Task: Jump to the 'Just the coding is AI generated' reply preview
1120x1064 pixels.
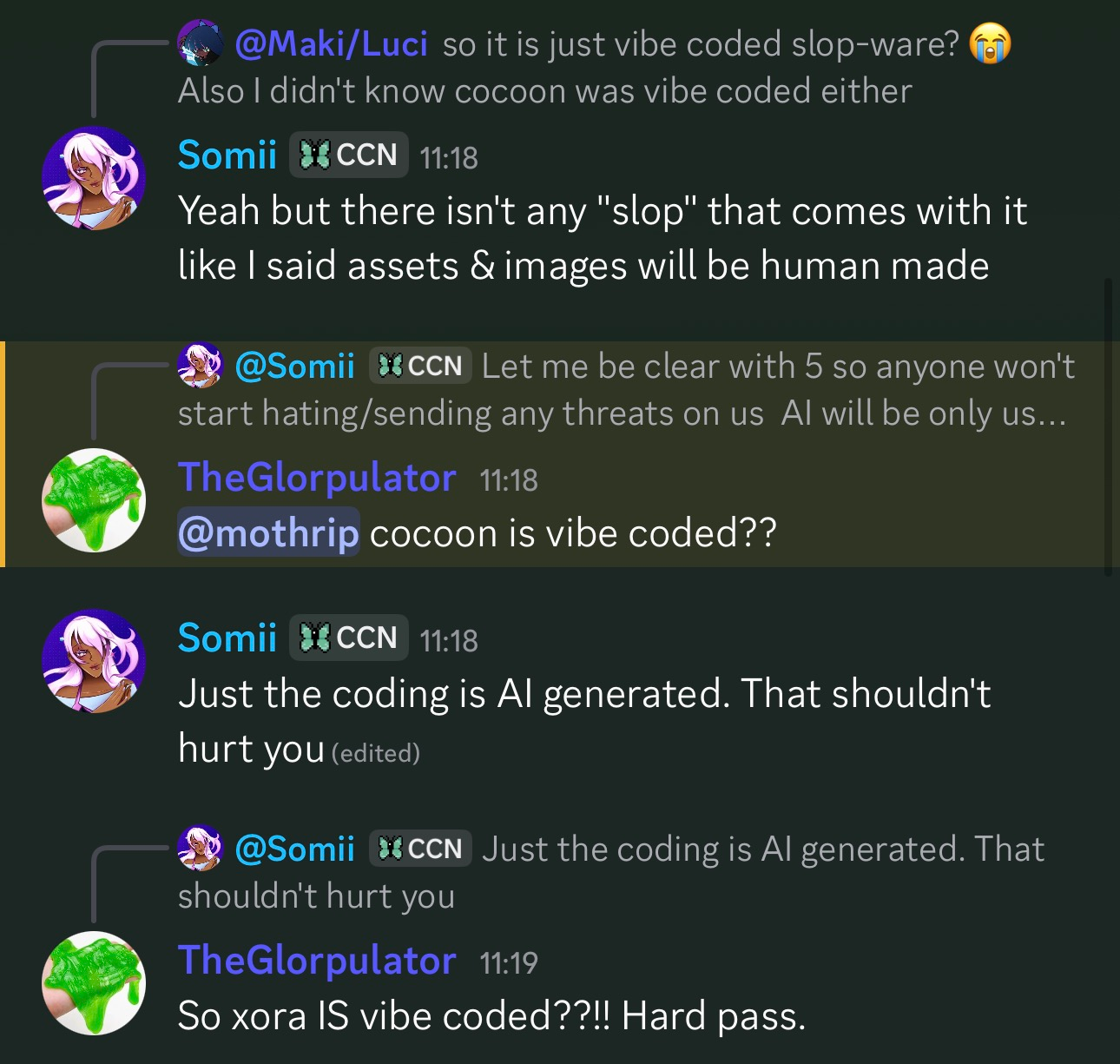Action: [611, 872]
